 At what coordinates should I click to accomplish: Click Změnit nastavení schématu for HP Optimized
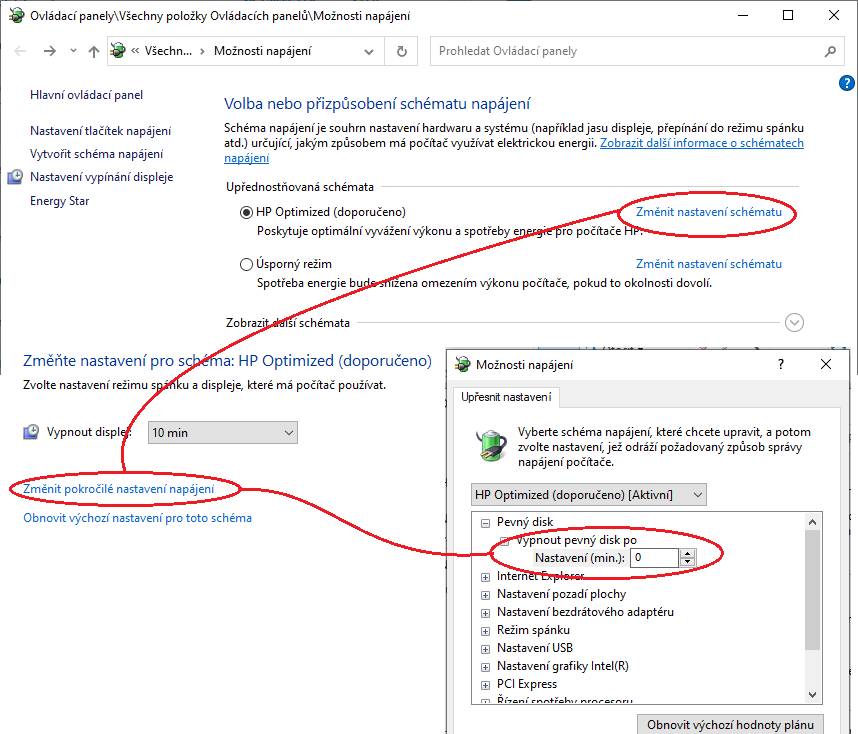pyautogui.click(x=709, y=212)
